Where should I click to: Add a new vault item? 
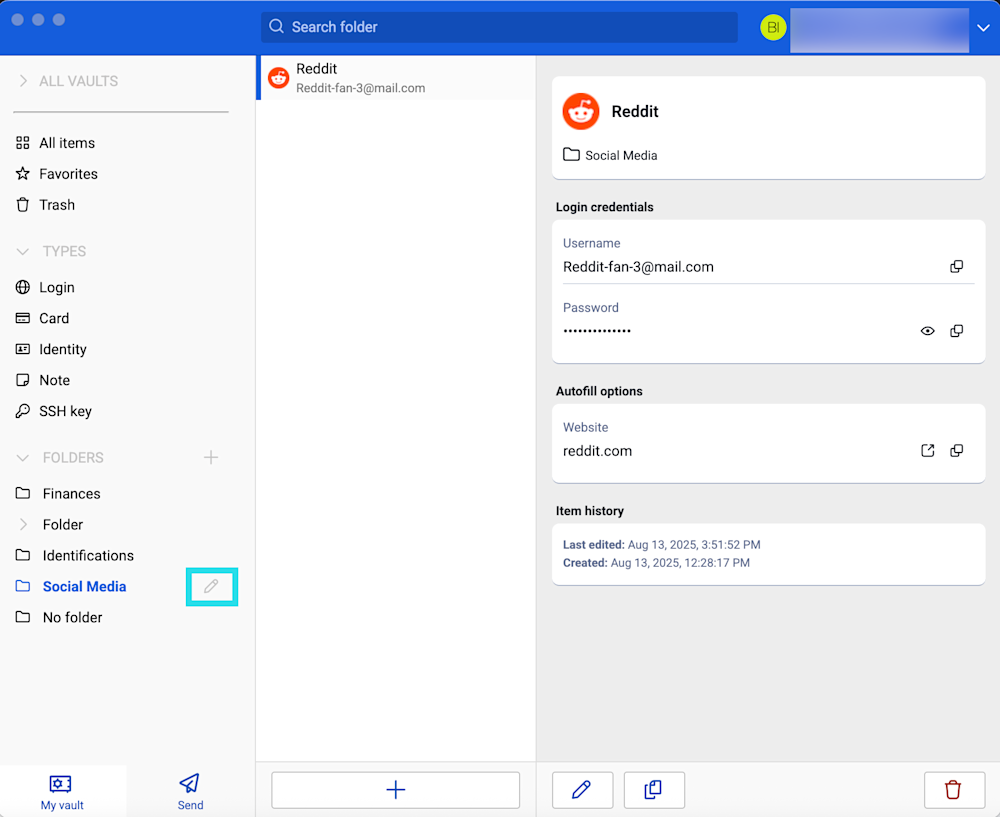click(x=395, y=790)
